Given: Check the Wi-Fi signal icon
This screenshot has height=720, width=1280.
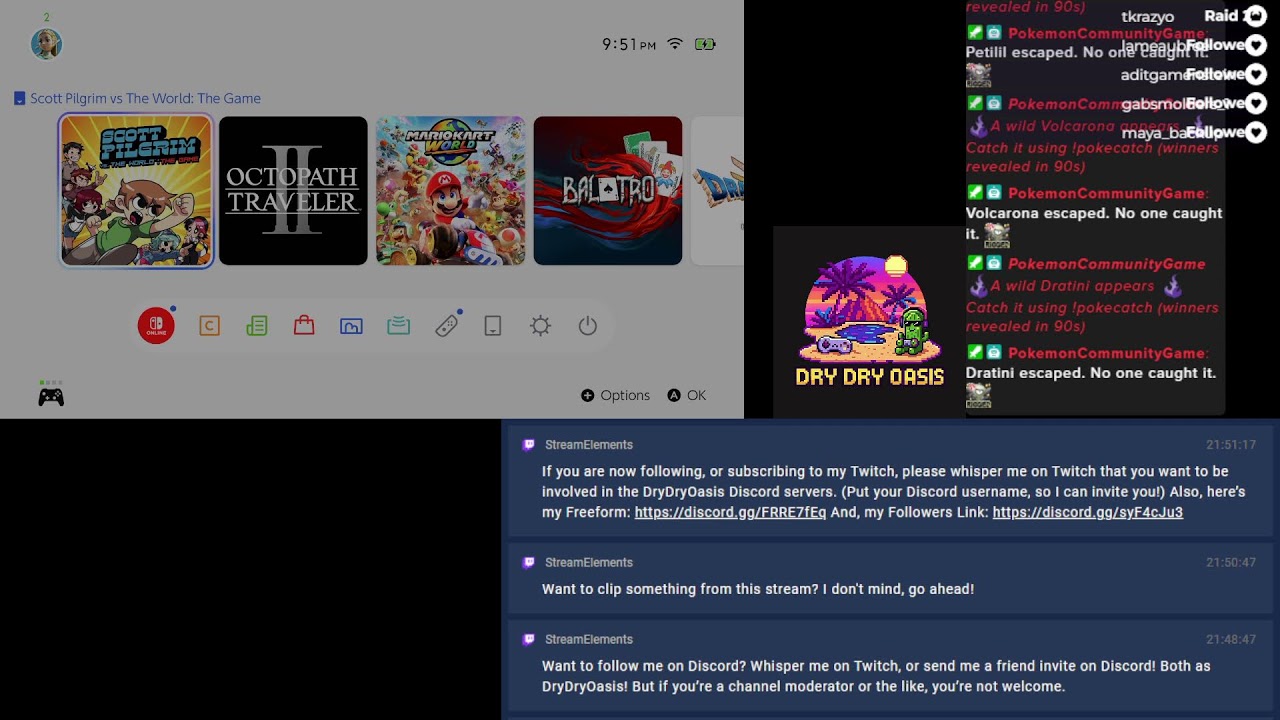Looking at the screenshot, I should pyautogui.click(x=675, y=44).
